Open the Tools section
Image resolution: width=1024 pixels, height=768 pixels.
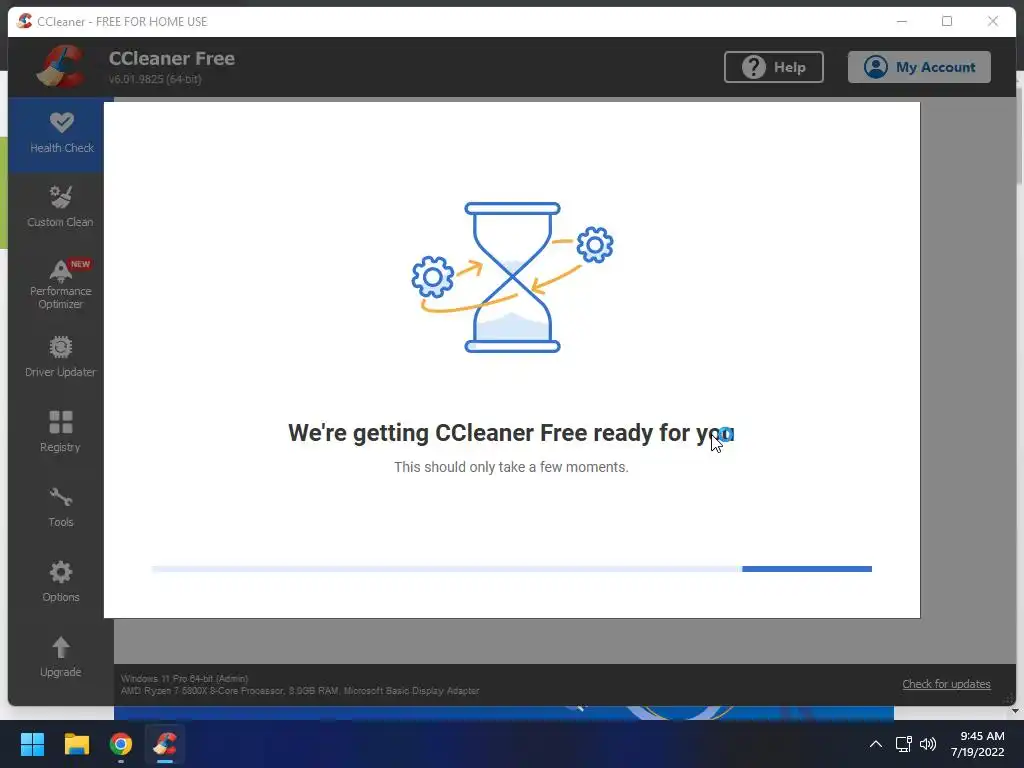point(60,507)
